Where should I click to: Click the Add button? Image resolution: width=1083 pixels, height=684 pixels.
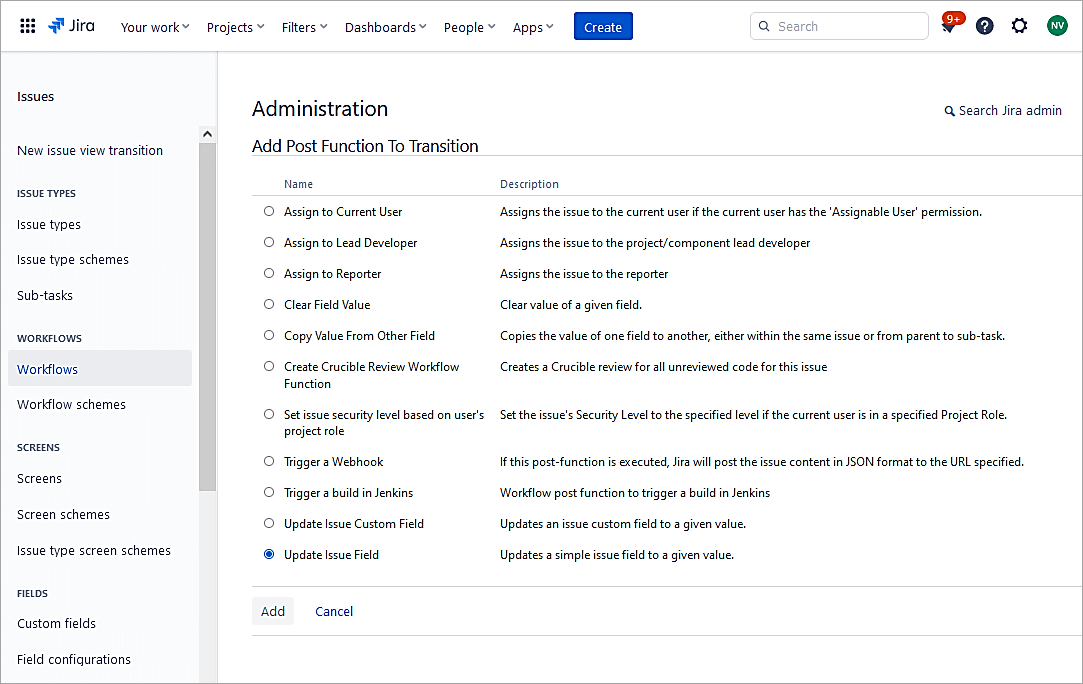click(x=272, y=611)
